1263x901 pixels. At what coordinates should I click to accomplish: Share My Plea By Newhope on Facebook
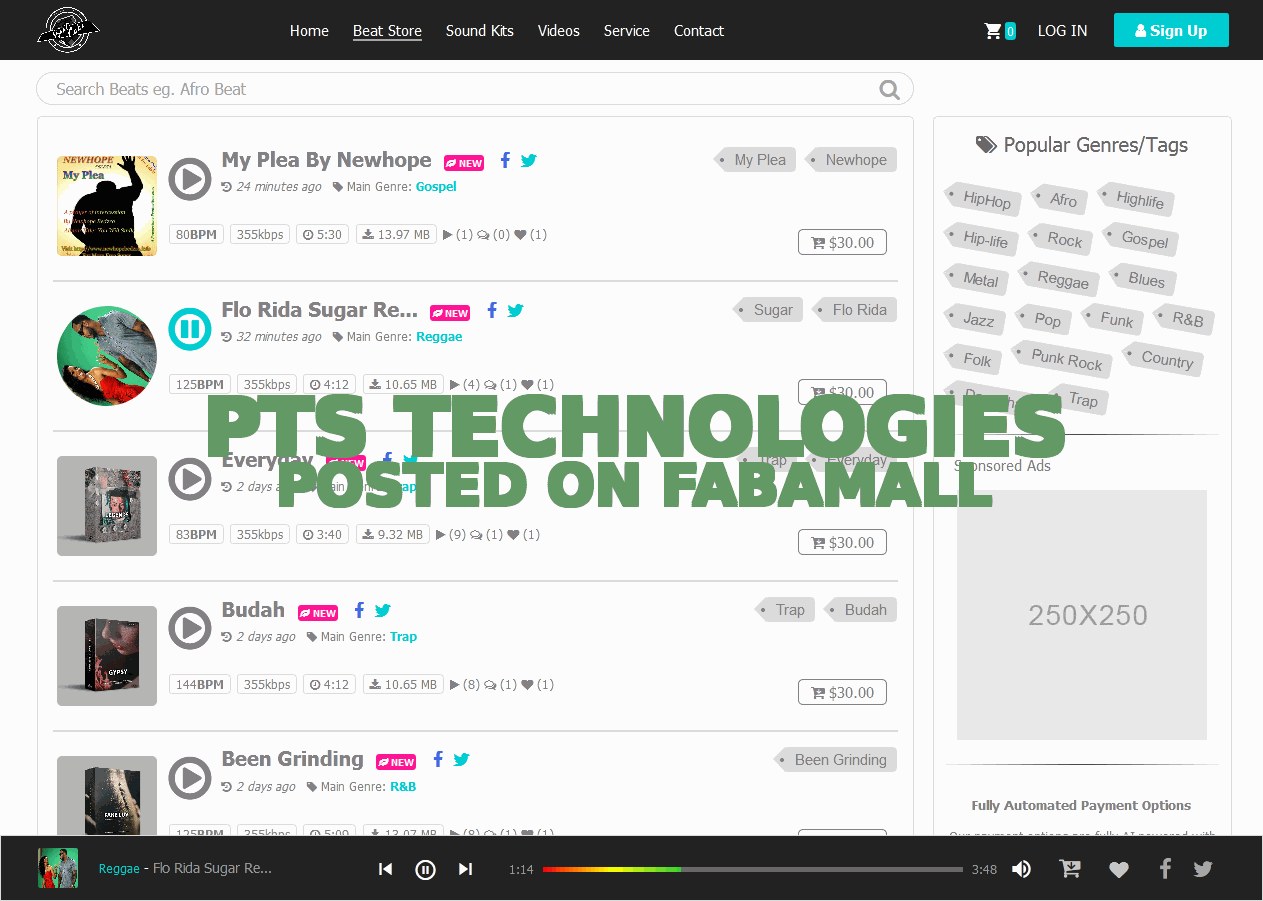pos(505,160)
